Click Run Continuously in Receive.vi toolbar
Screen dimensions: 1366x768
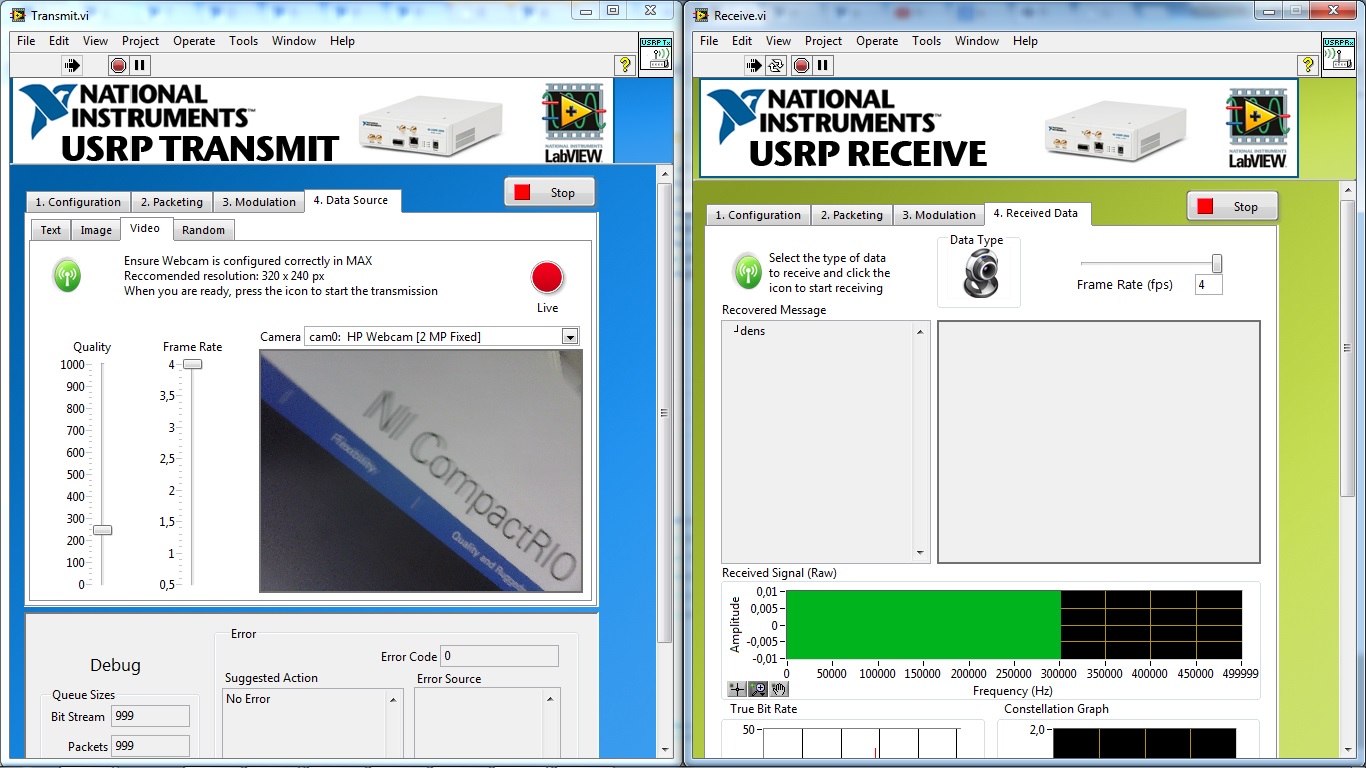776,66
